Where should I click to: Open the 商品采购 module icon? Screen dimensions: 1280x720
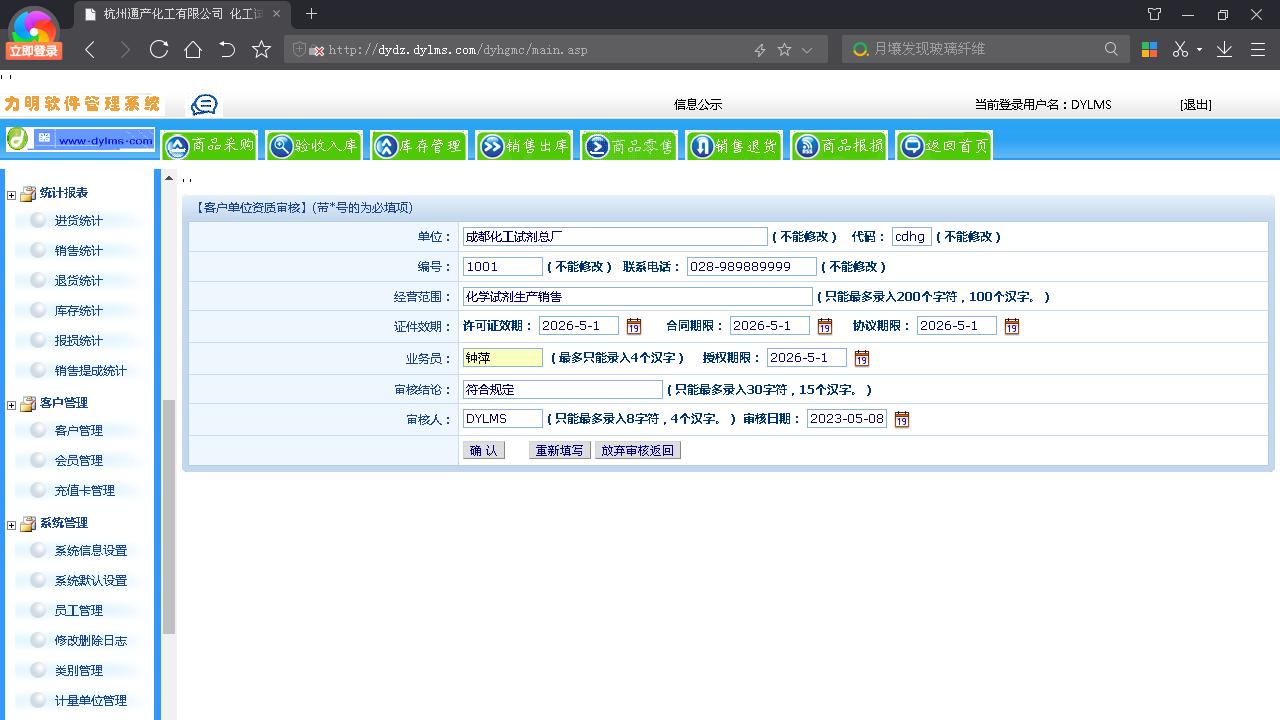click(210, 144)
